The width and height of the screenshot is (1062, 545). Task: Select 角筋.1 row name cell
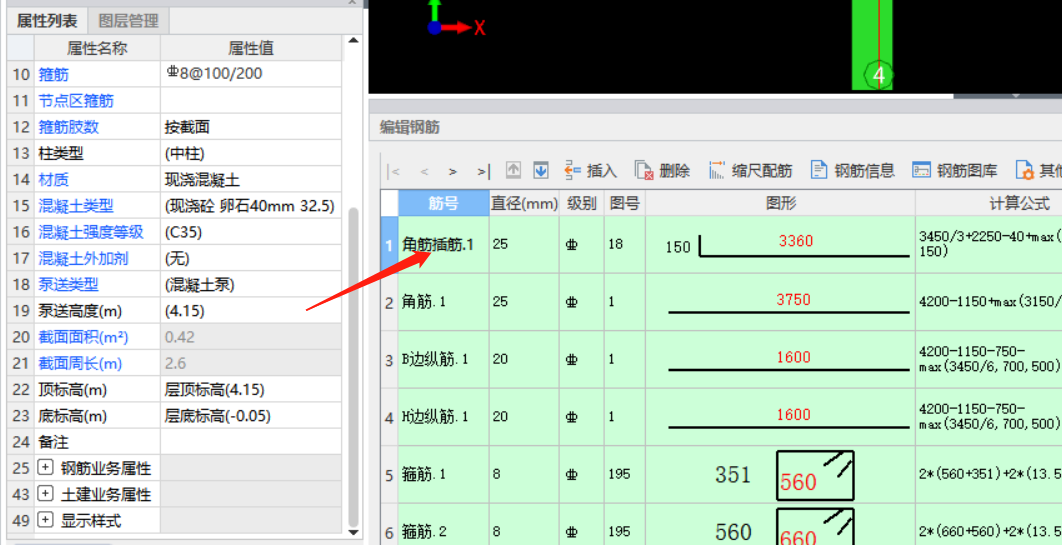click(x=444, y=302)
